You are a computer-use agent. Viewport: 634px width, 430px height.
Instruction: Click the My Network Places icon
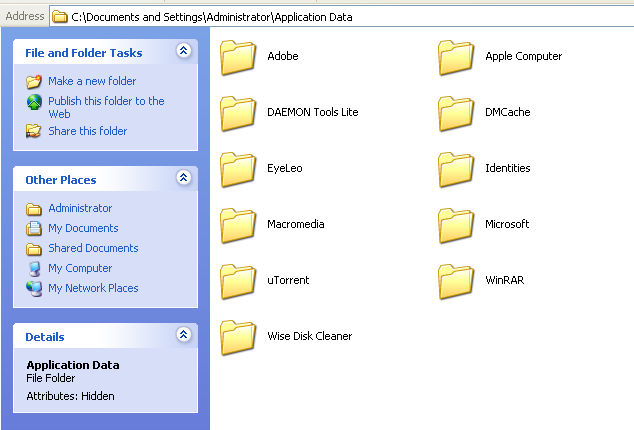(x=34, y=288)
